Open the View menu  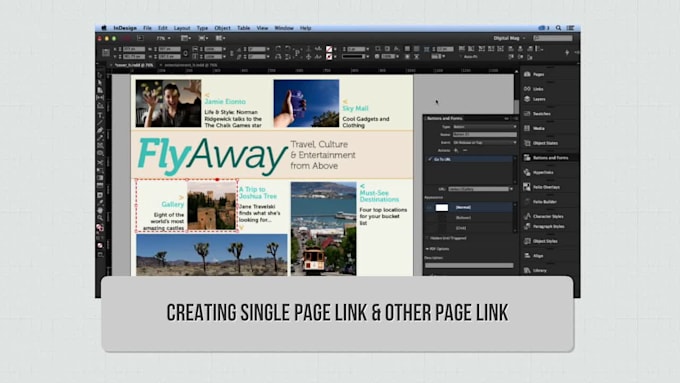(262, 28)
